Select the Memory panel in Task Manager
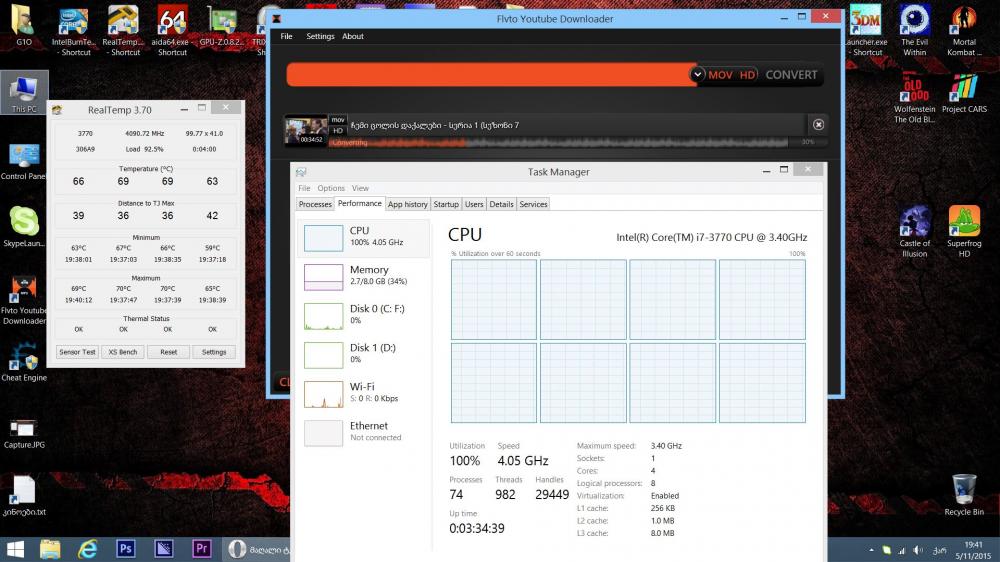Screen dimensions: 1000x562 364,277
